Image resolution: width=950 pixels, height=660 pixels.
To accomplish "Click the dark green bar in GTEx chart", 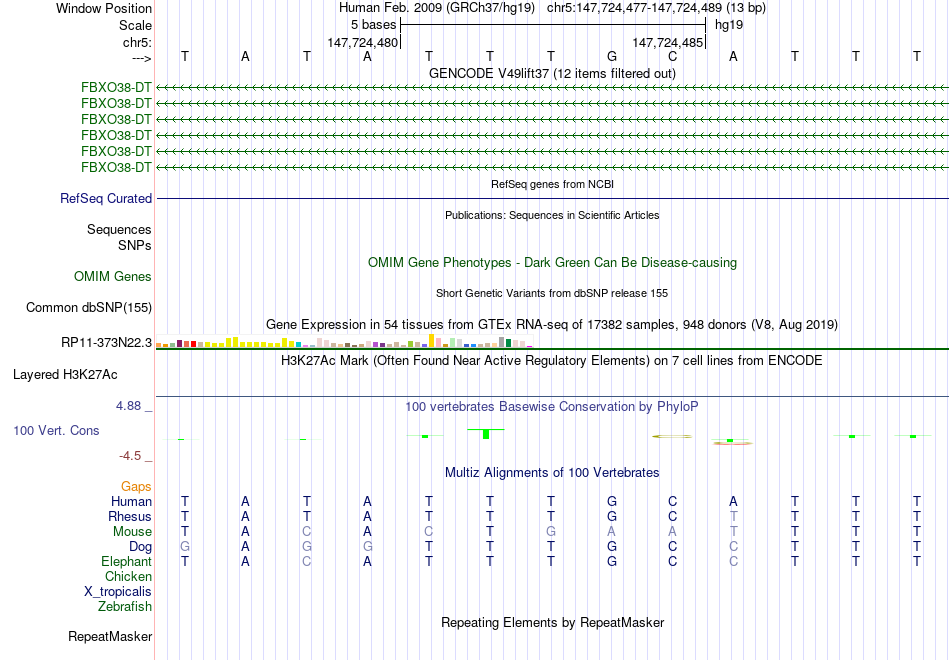I will (x=509, y=343).
